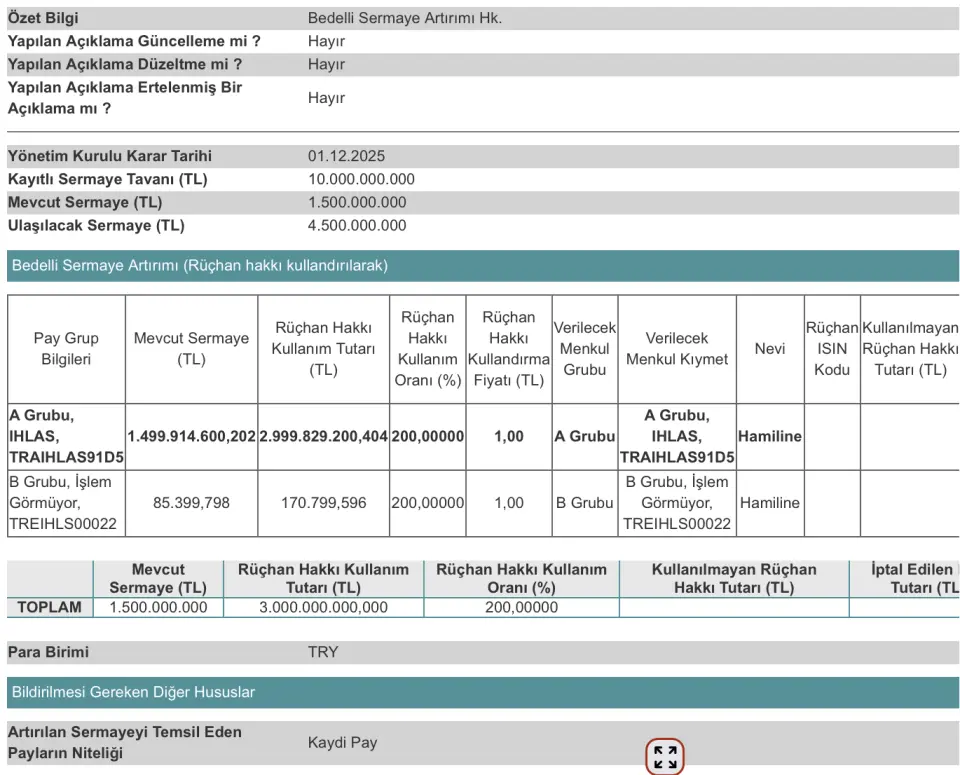Select the Rüçhan ISIN Kodu column header
The image size is (960, 775).
point(832,349)
